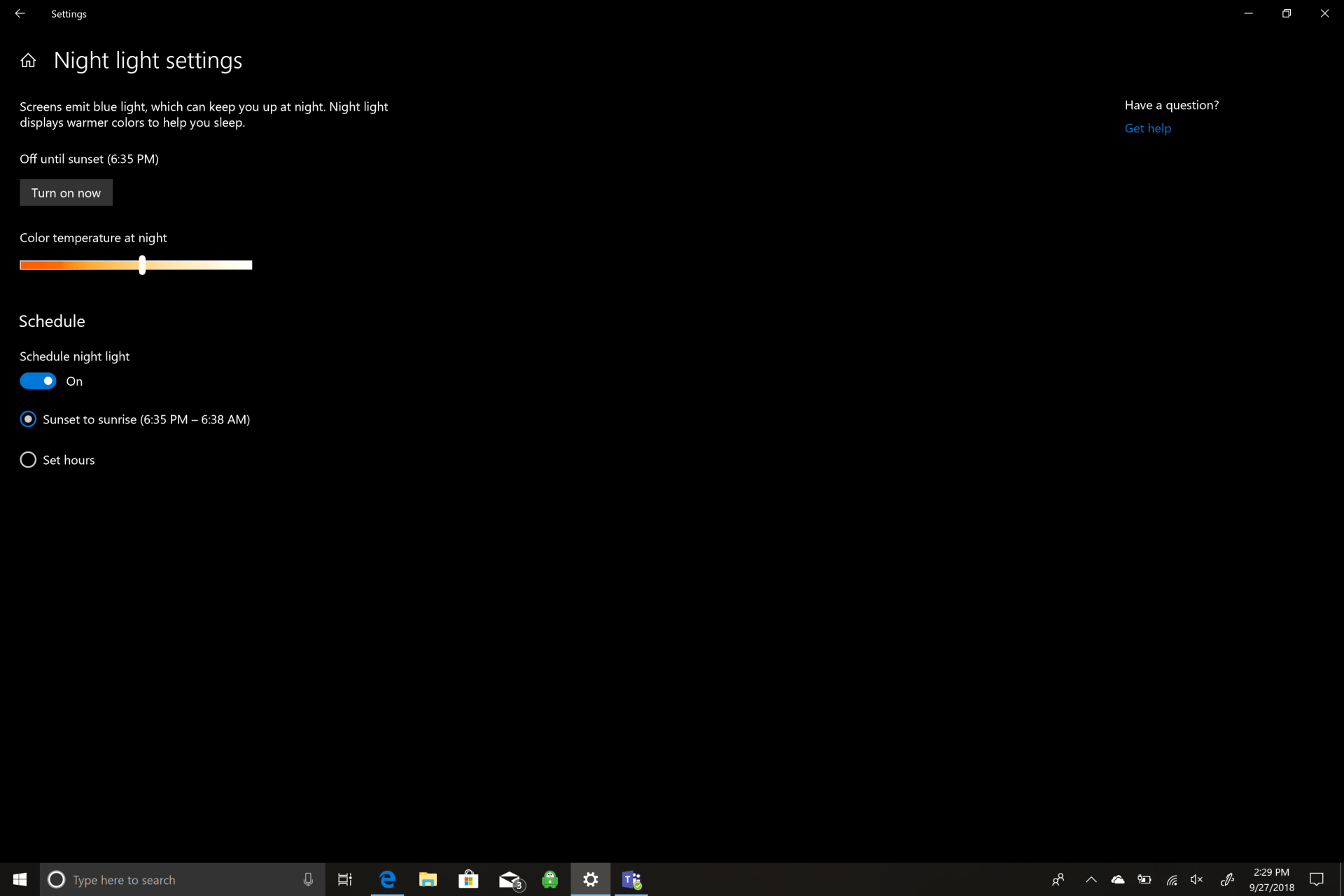Viewport: 1344px width, 896px height.
Task: Close the Settings window
Action: coord(1324,13)
